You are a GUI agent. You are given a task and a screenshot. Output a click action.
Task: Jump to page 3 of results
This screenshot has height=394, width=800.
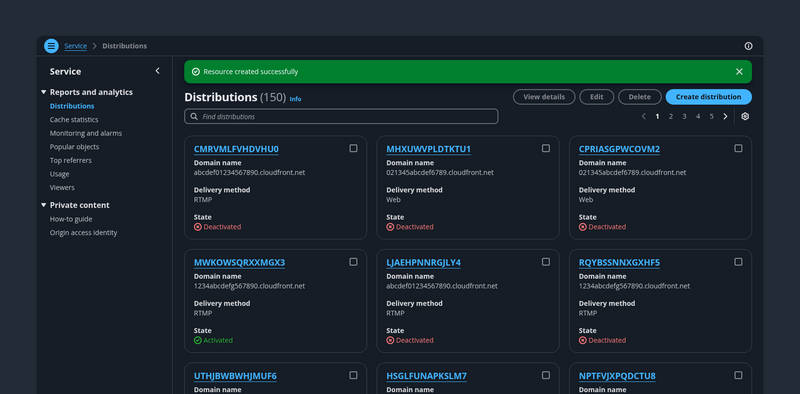point(684,116)
